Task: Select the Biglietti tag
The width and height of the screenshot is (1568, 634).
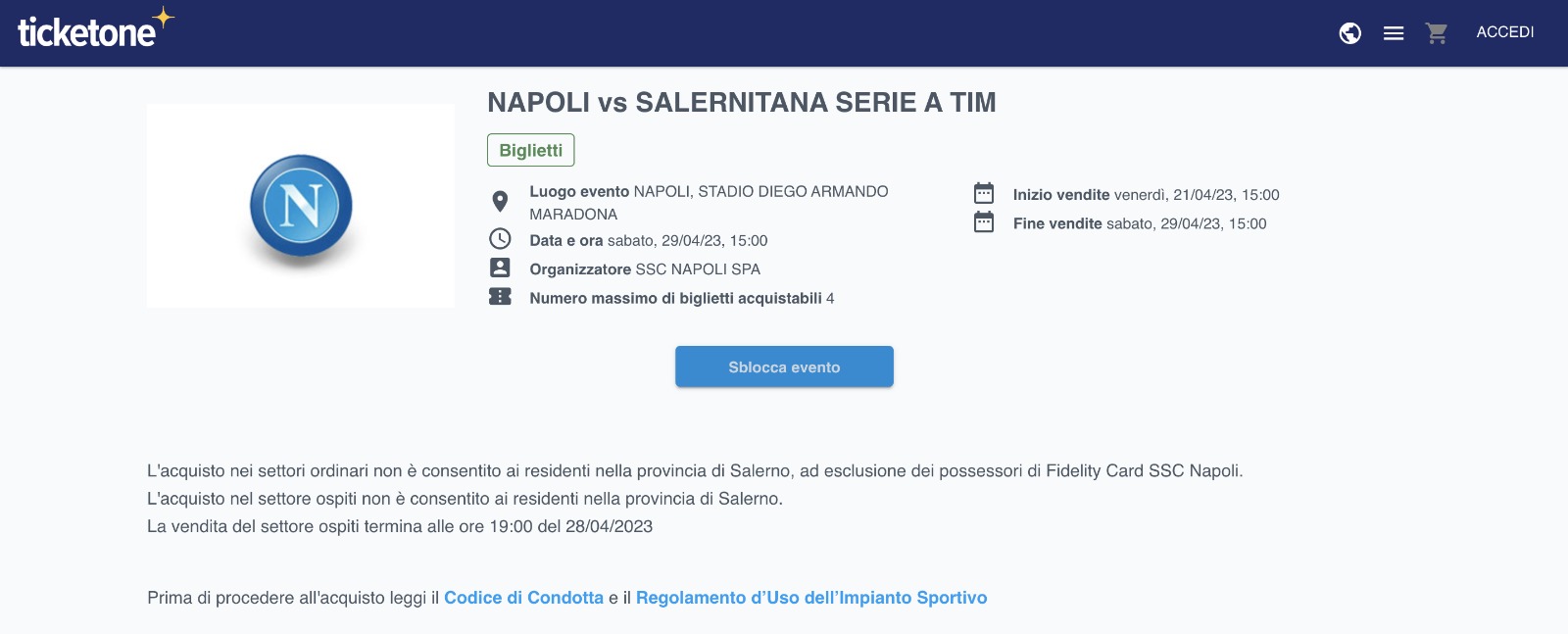Action: coord(530,150)
